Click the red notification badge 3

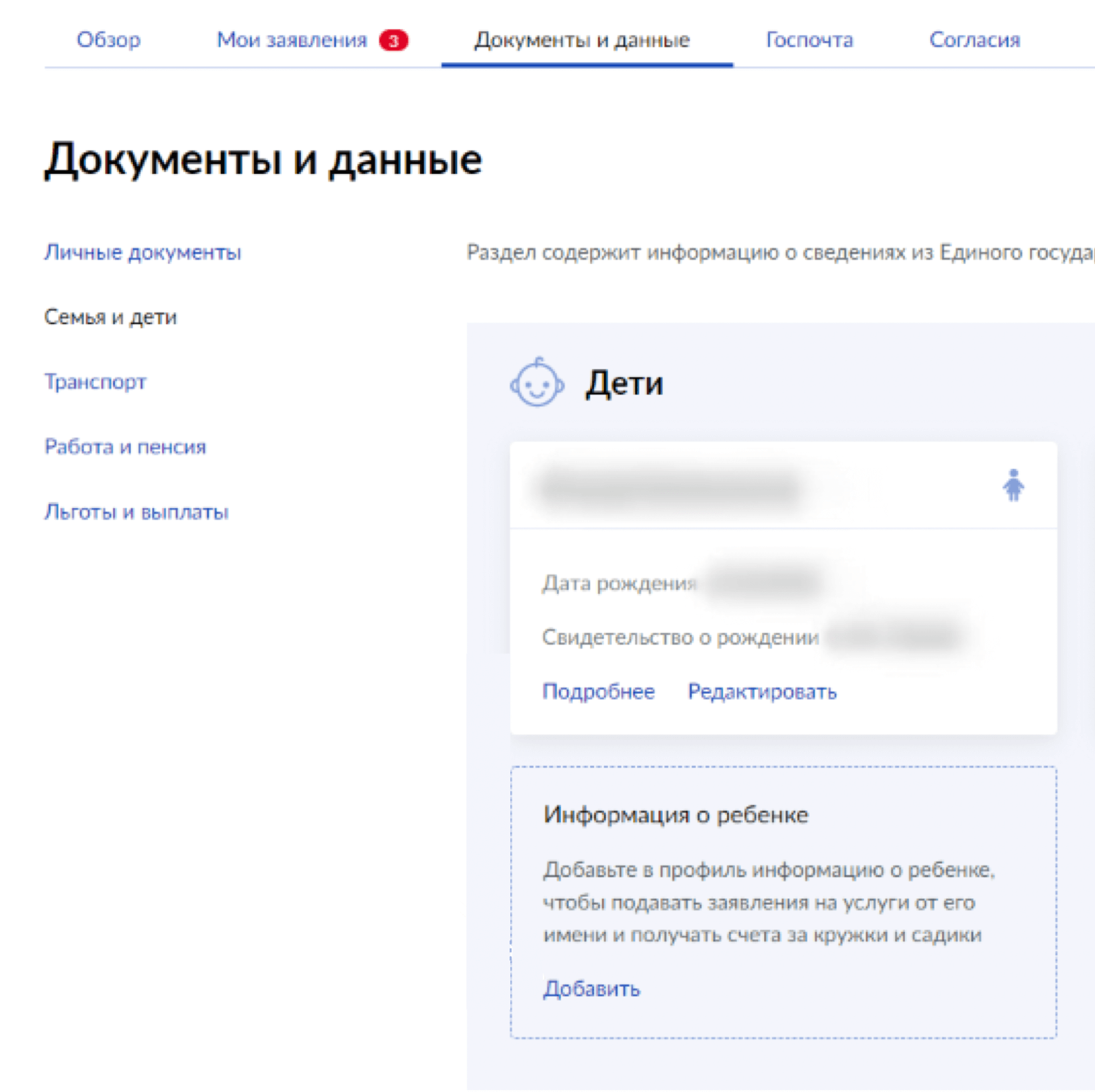pos(393,41)
